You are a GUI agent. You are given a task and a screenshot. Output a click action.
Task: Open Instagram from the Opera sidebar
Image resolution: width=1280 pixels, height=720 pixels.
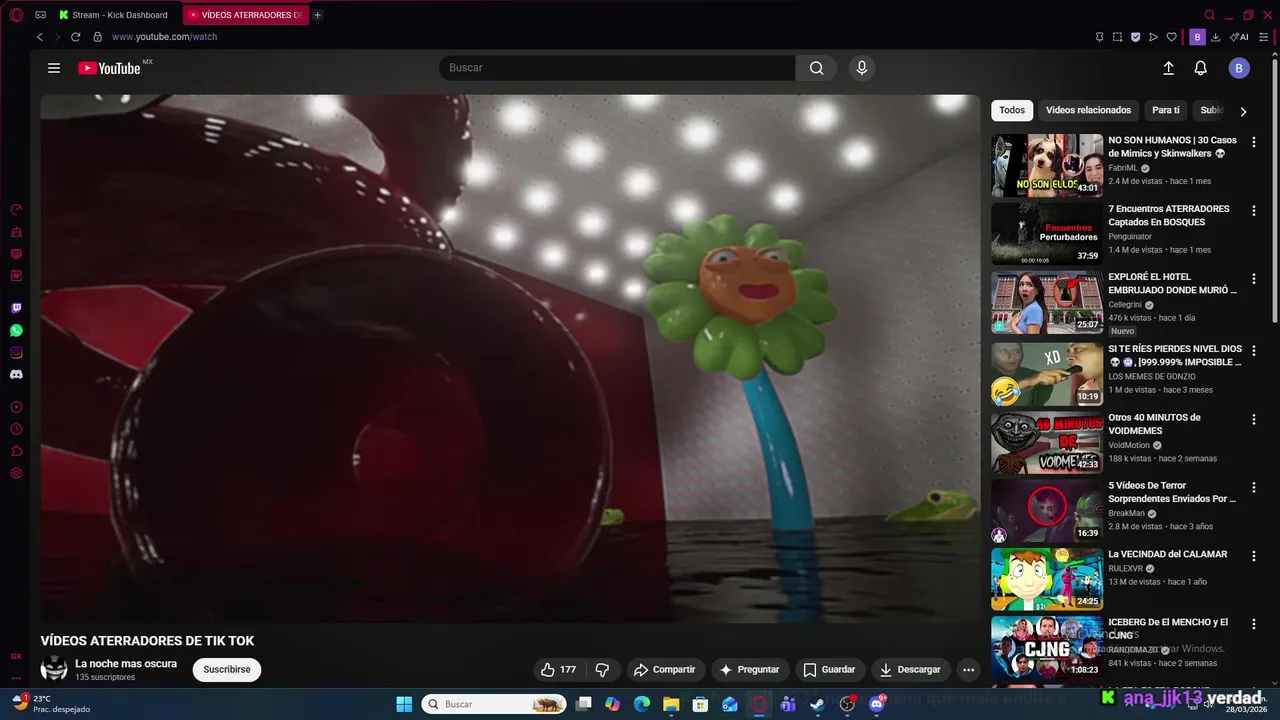point(16,352)
